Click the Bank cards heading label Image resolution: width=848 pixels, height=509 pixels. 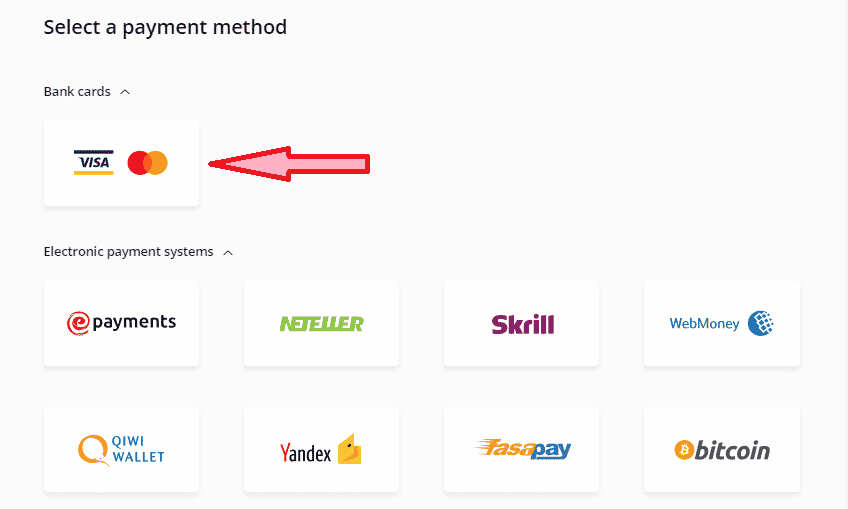point(77,91)
